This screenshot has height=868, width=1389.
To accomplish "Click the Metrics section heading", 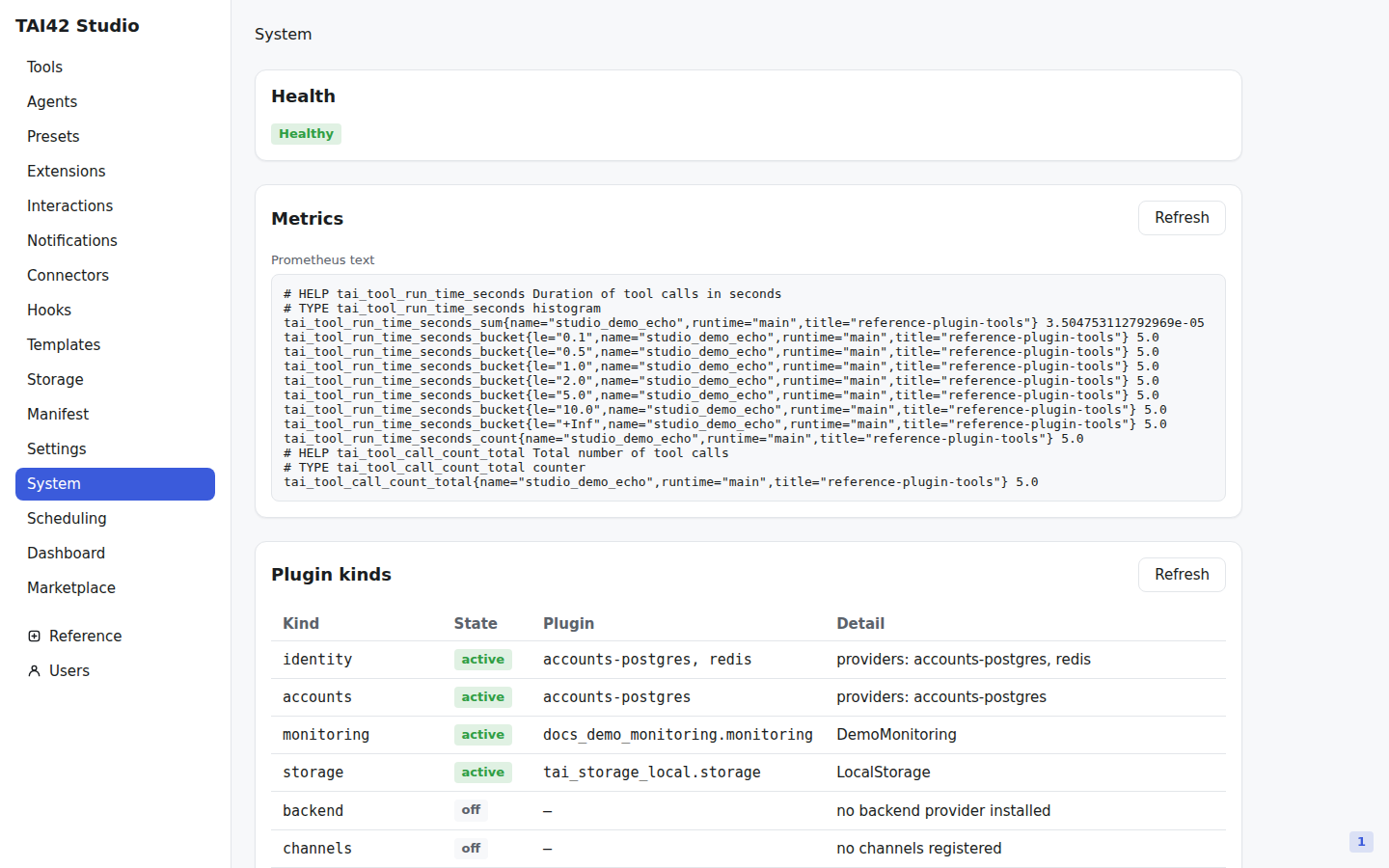I will click(x=307, y=219).
